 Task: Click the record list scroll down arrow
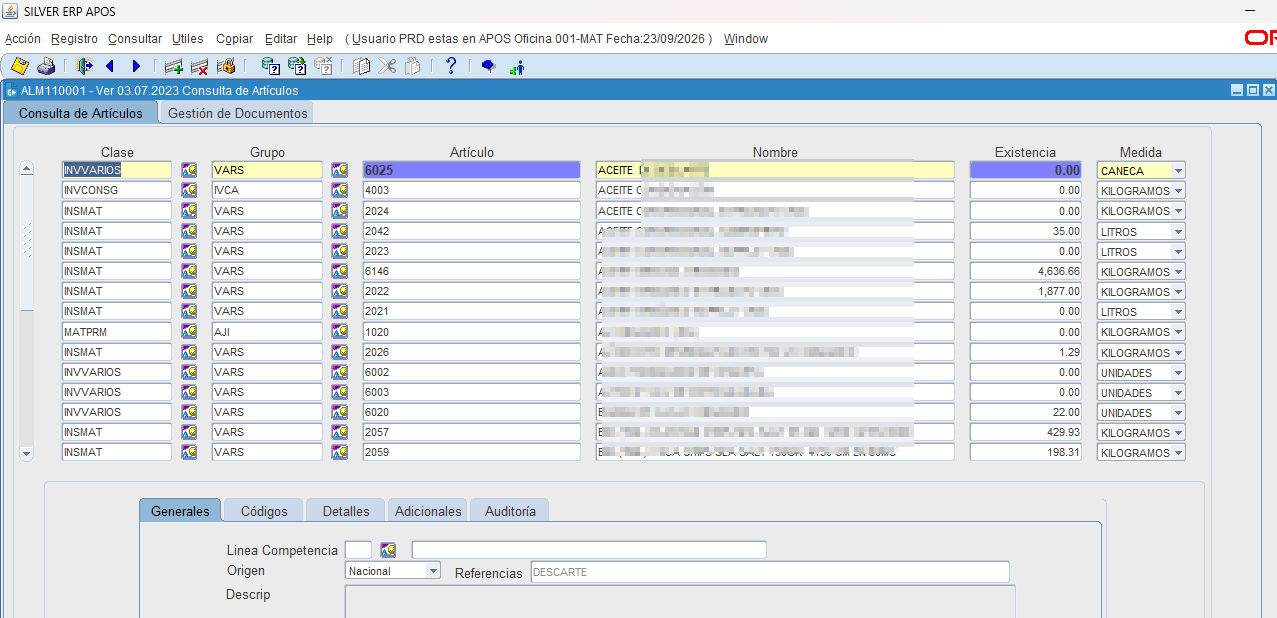tap(27, 453)
